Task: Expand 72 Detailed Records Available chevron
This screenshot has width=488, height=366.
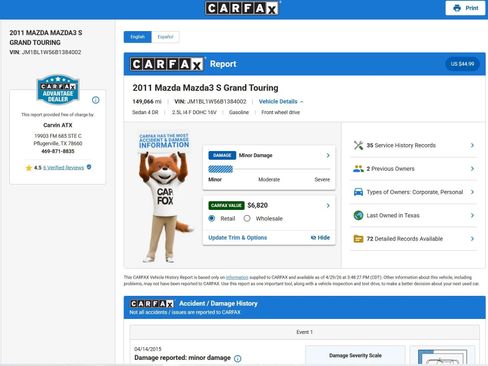Action: tap(472, 239)
